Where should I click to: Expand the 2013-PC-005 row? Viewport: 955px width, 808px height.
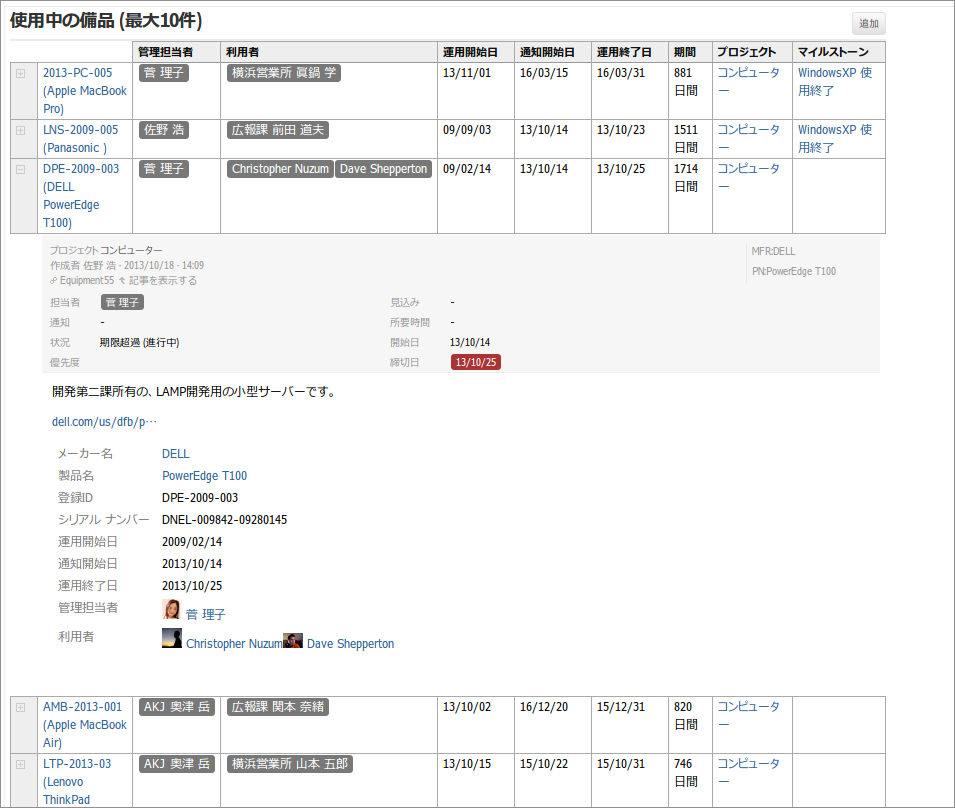coord(21,74)
